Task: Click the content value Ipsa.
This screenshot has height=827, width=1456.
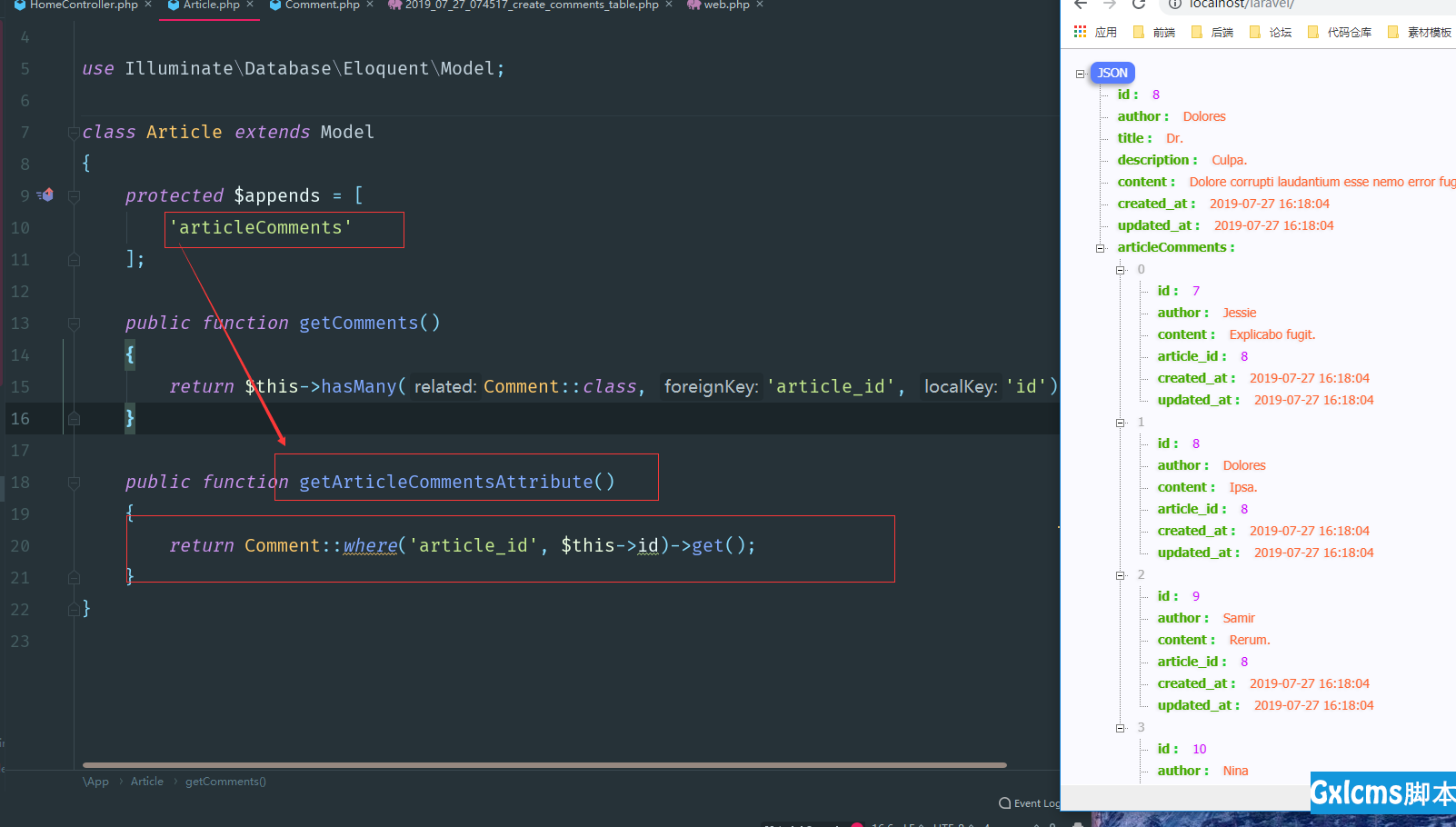Action: 1242,487
